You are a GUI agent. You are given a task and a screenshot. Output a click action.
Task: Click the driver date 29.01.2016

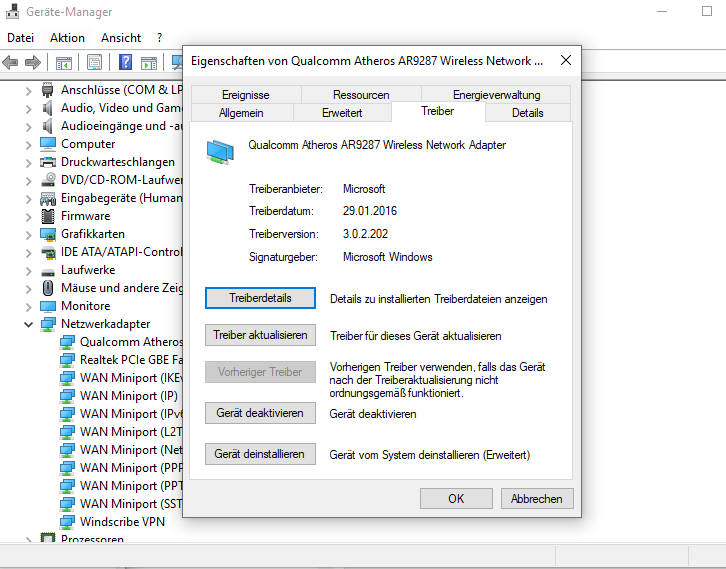370,211
